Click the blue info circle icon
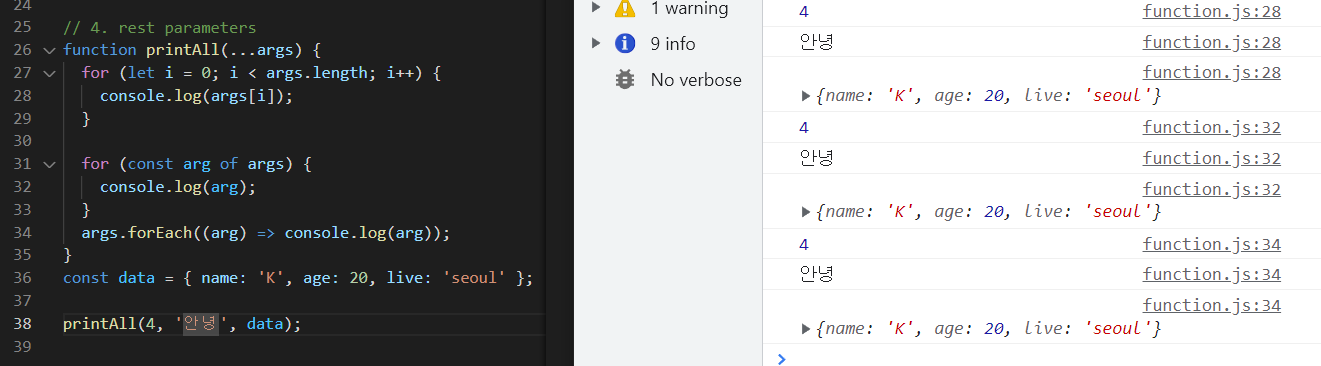Viewport: 1321px width, 366px height. pyautogui.click(x=626, y=43)
